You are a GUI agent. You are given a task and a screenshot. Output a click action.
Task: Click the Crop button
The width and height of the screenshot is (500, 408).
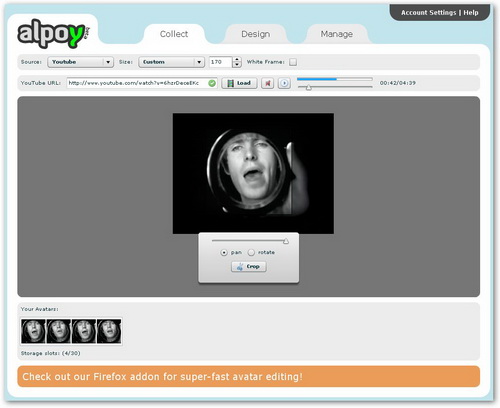click(x=249, y=266)
